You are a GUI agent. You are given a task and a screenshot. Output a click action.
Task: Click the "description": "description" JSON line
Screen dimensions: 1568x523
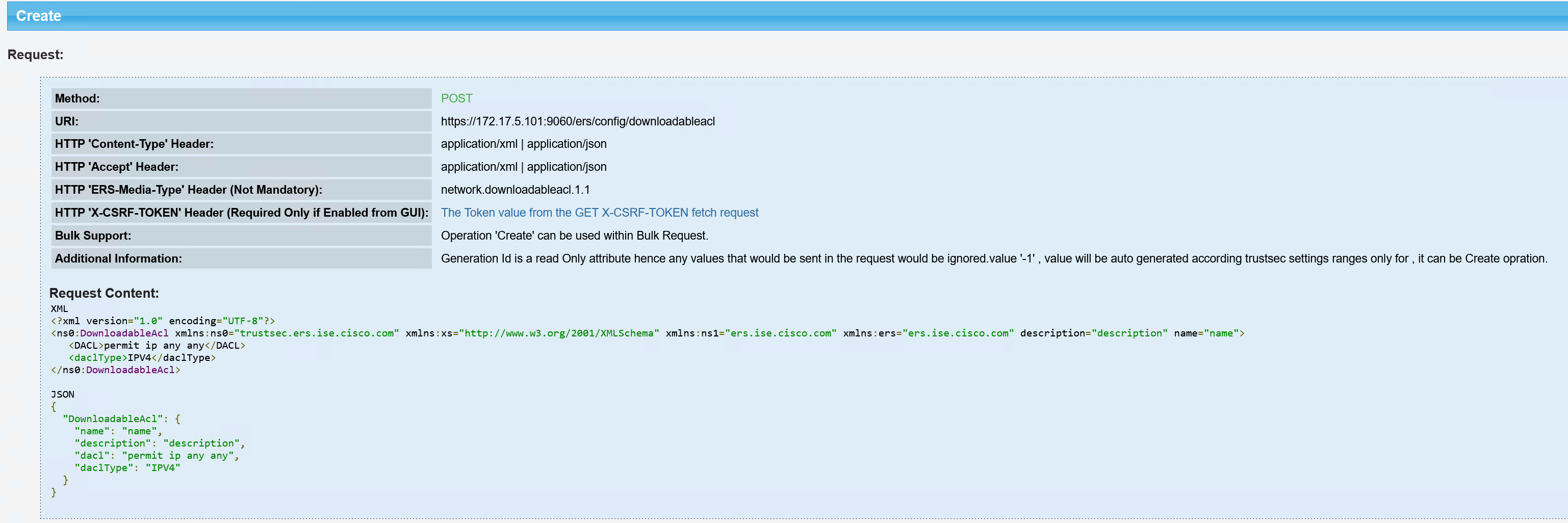point(160,443)
